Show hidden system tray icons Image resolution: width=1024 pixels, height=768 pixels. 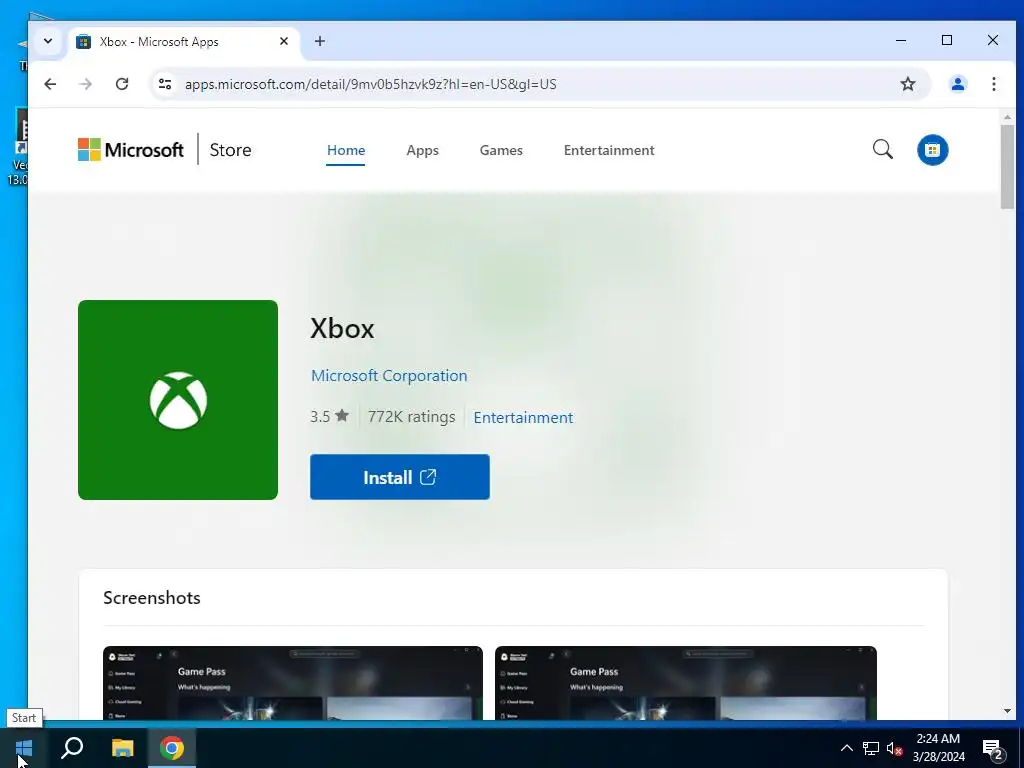coord(846,748)
